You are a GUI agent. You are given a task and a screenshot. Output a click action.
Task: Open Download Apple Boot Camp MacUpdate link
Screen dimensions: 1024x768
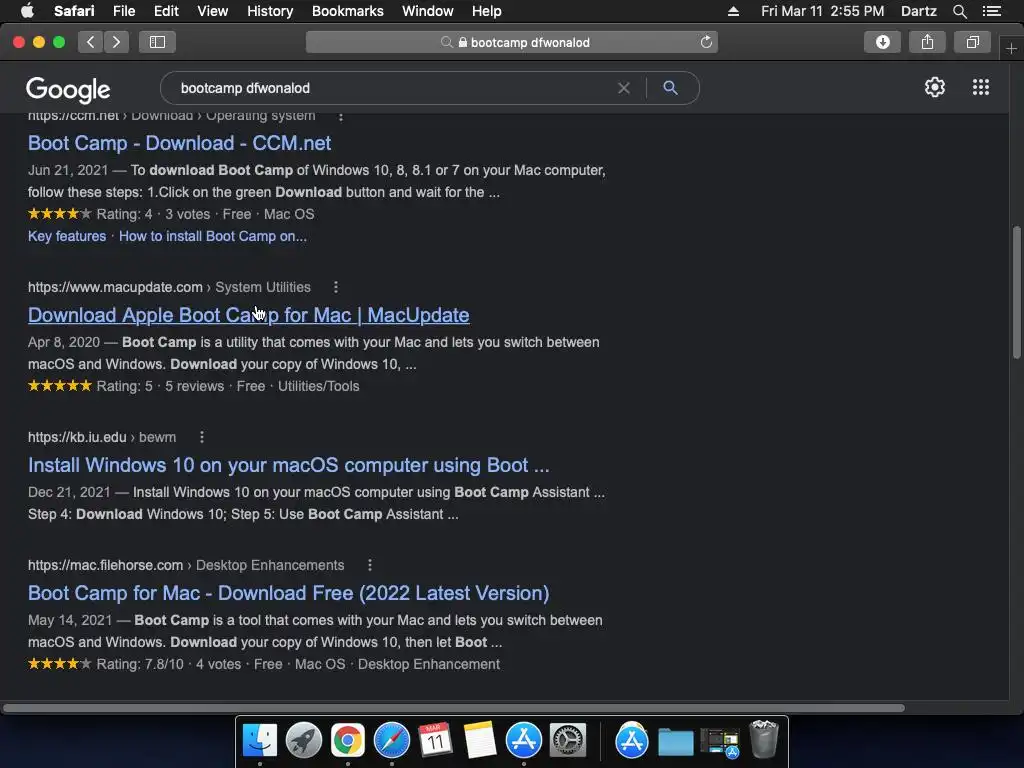tap(248, 315)
